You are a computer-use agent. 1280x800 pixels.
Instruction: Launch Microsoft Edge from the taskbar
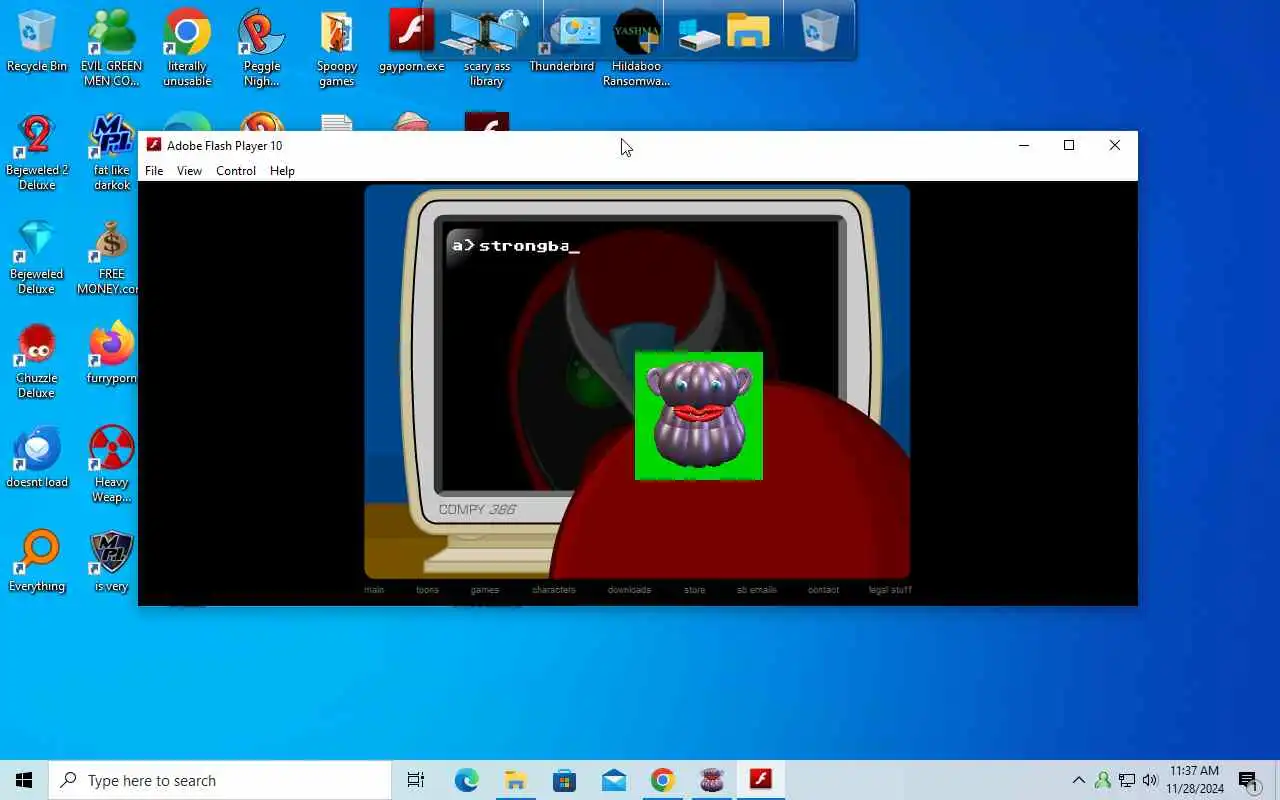click(x=467, y=780)
